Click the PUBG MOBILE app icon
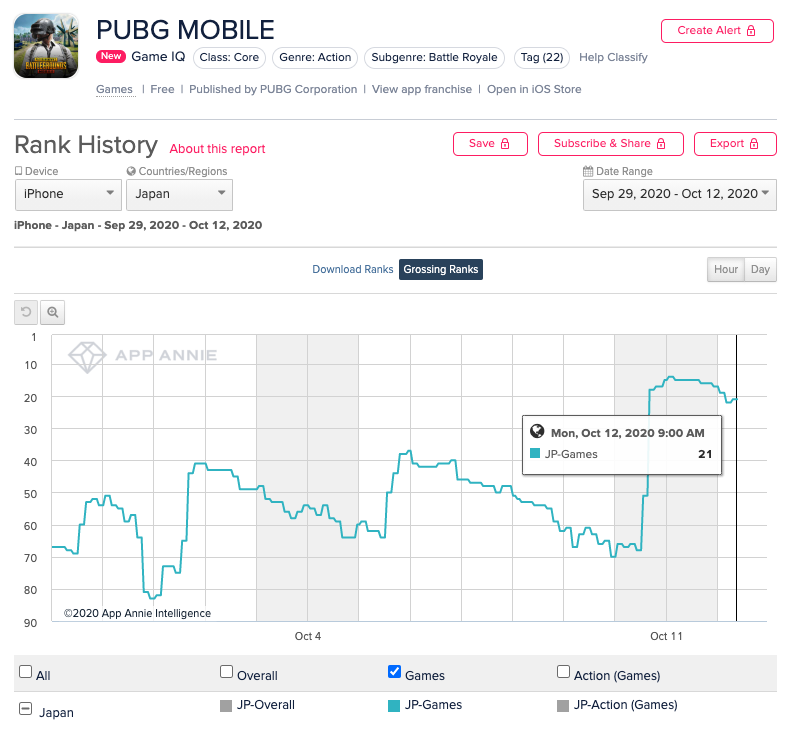Image resolution: width=786 pixels, height=729 pixels. tap(46, 46)
